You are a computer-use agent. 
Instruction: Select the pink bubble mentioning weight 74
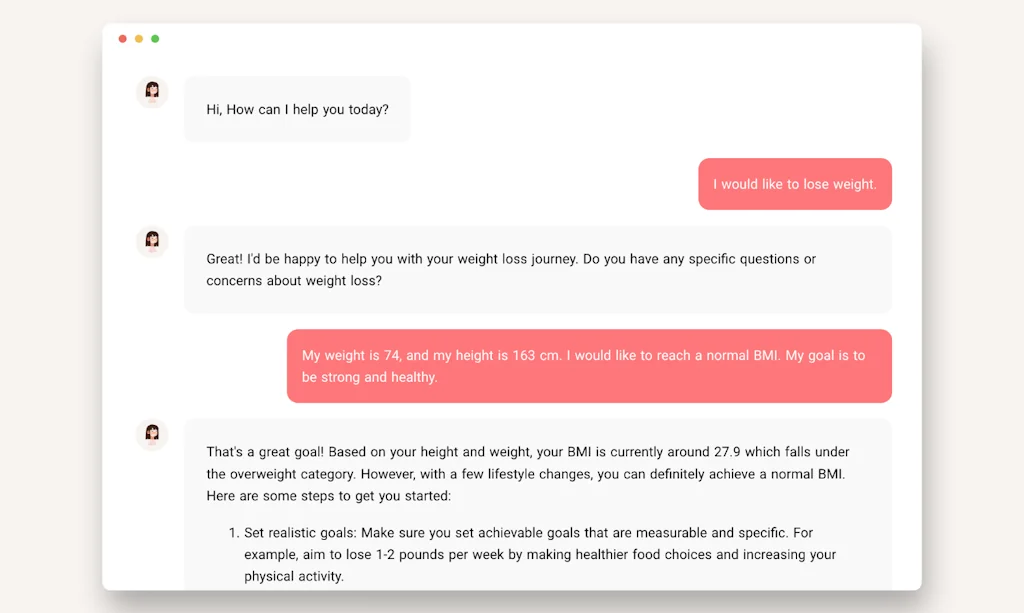[589, 365]
